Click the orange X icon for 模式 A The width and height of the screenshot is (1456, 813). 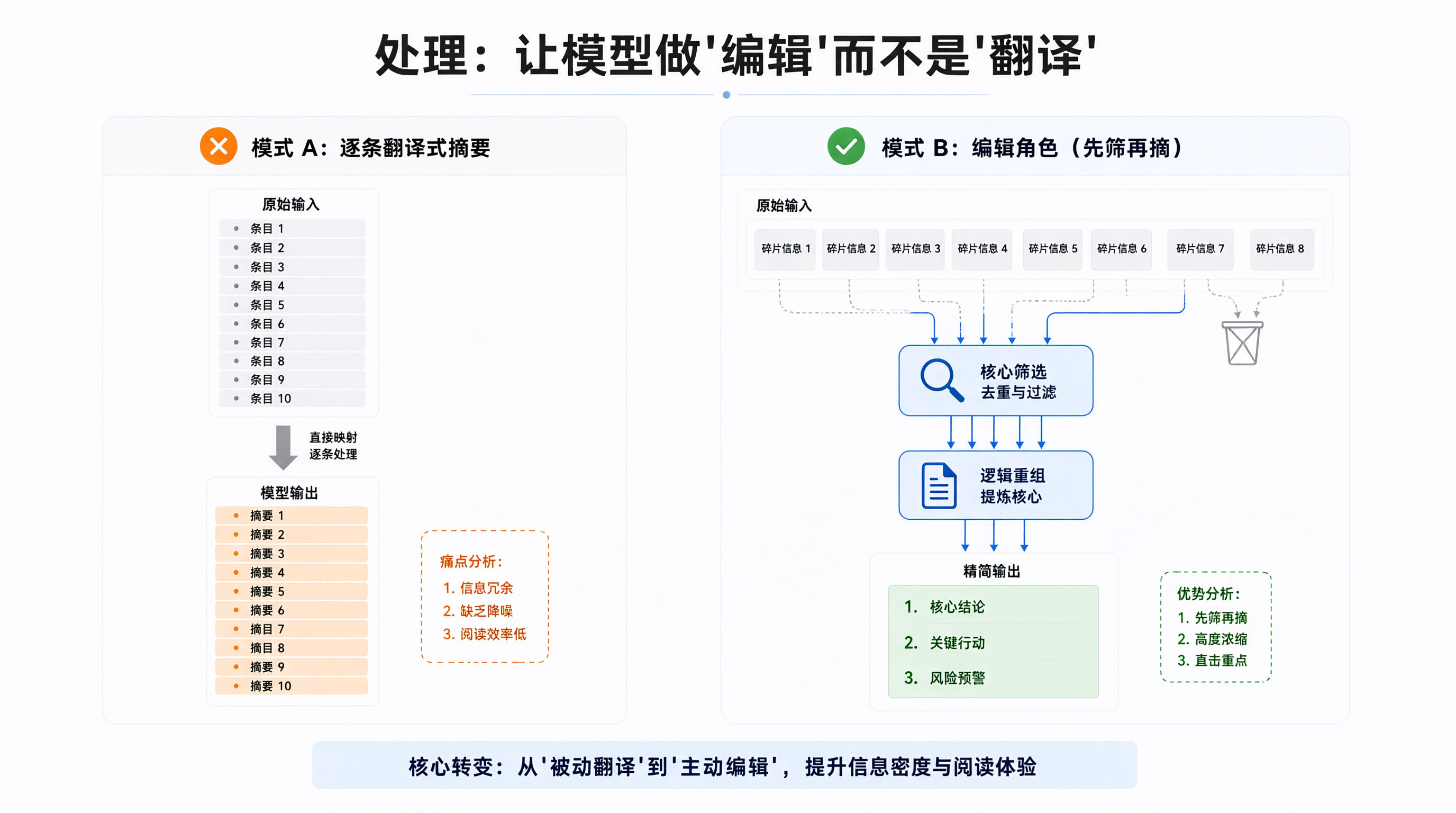click(x=218, y=147)
